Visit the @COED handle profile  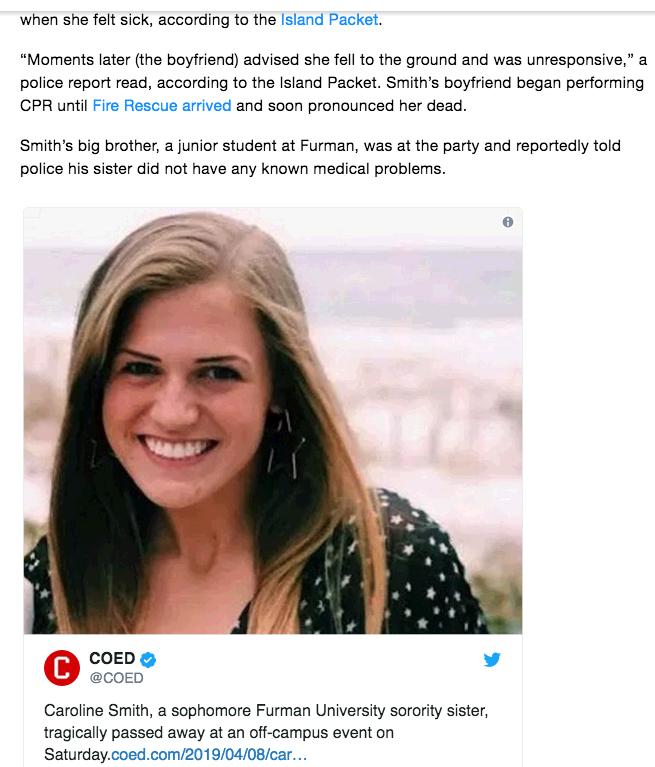tap(116, 678)
